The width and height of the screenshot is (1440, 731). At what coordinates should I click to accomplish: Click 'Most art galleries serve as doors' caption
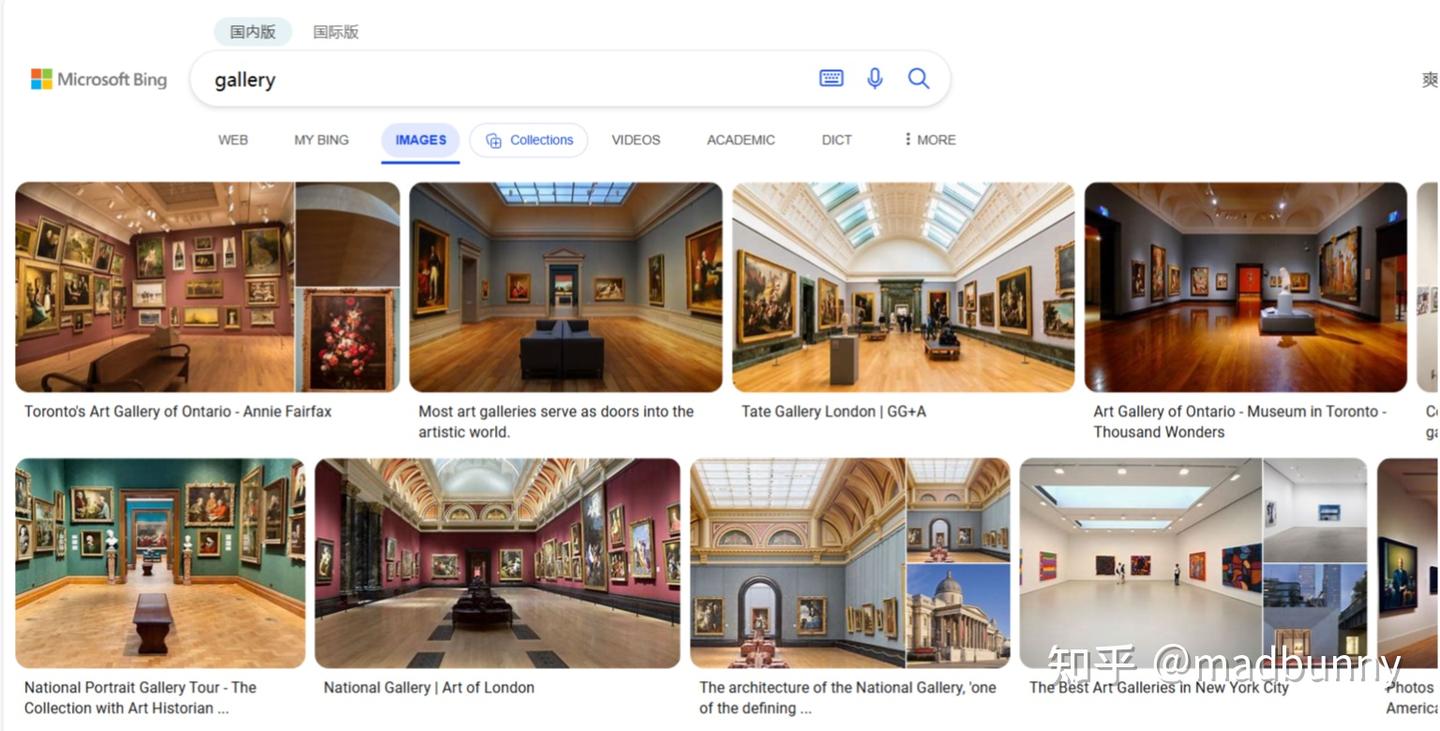556,422
